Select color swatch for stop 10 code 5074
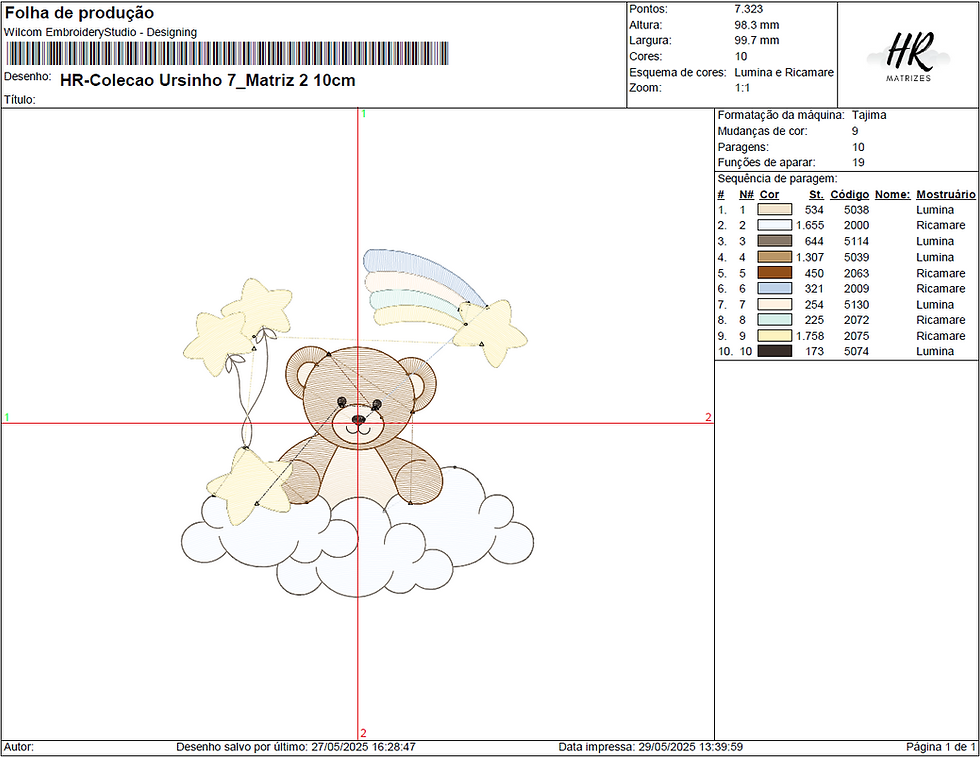Image resolution: width=980 pixels, height=757 pixels. point(774,351)
